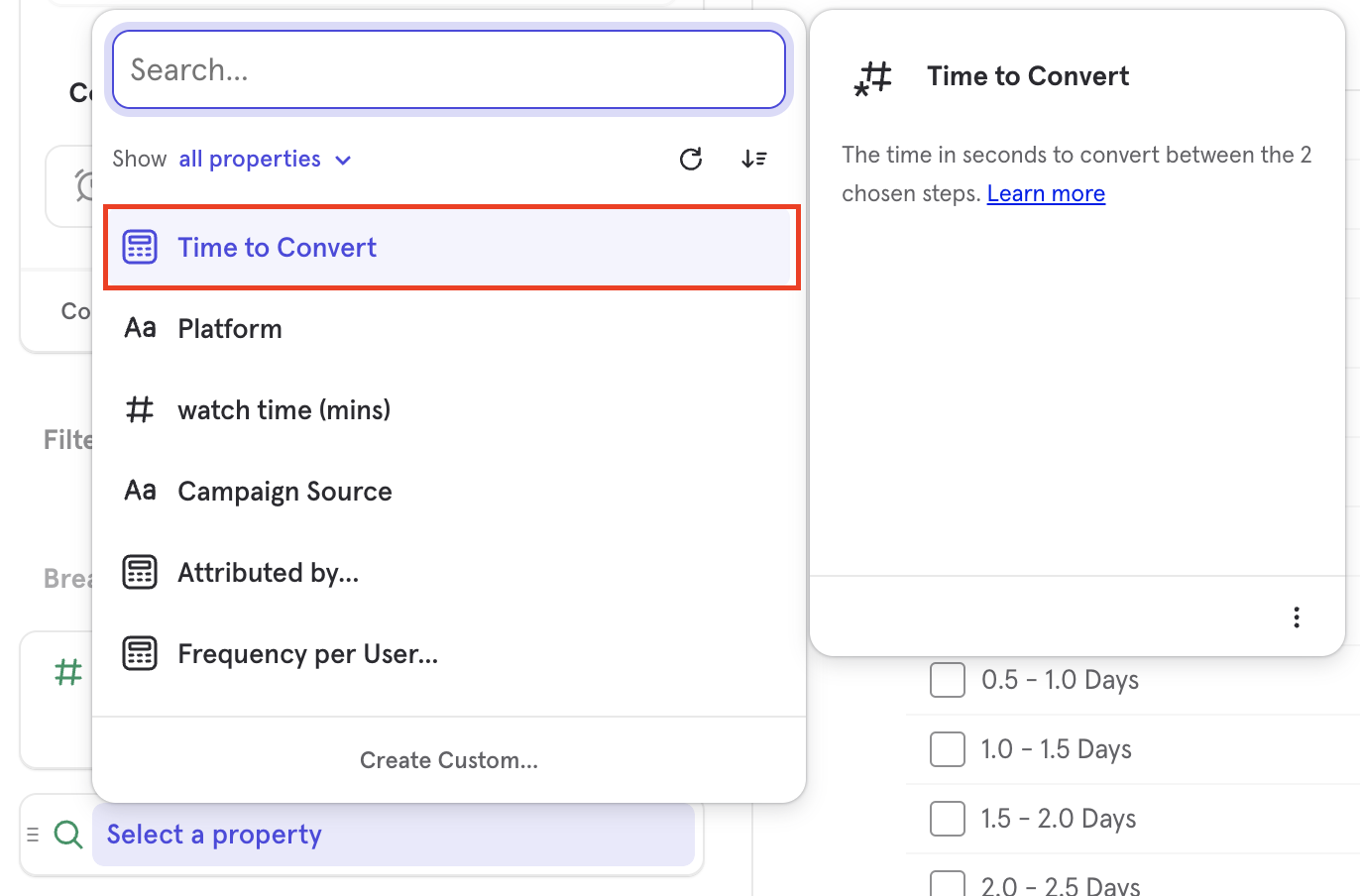
Task: Check the 0.5 - 1.0 Days checkbox
Action: pyautogui.click(x=947, y=680)
